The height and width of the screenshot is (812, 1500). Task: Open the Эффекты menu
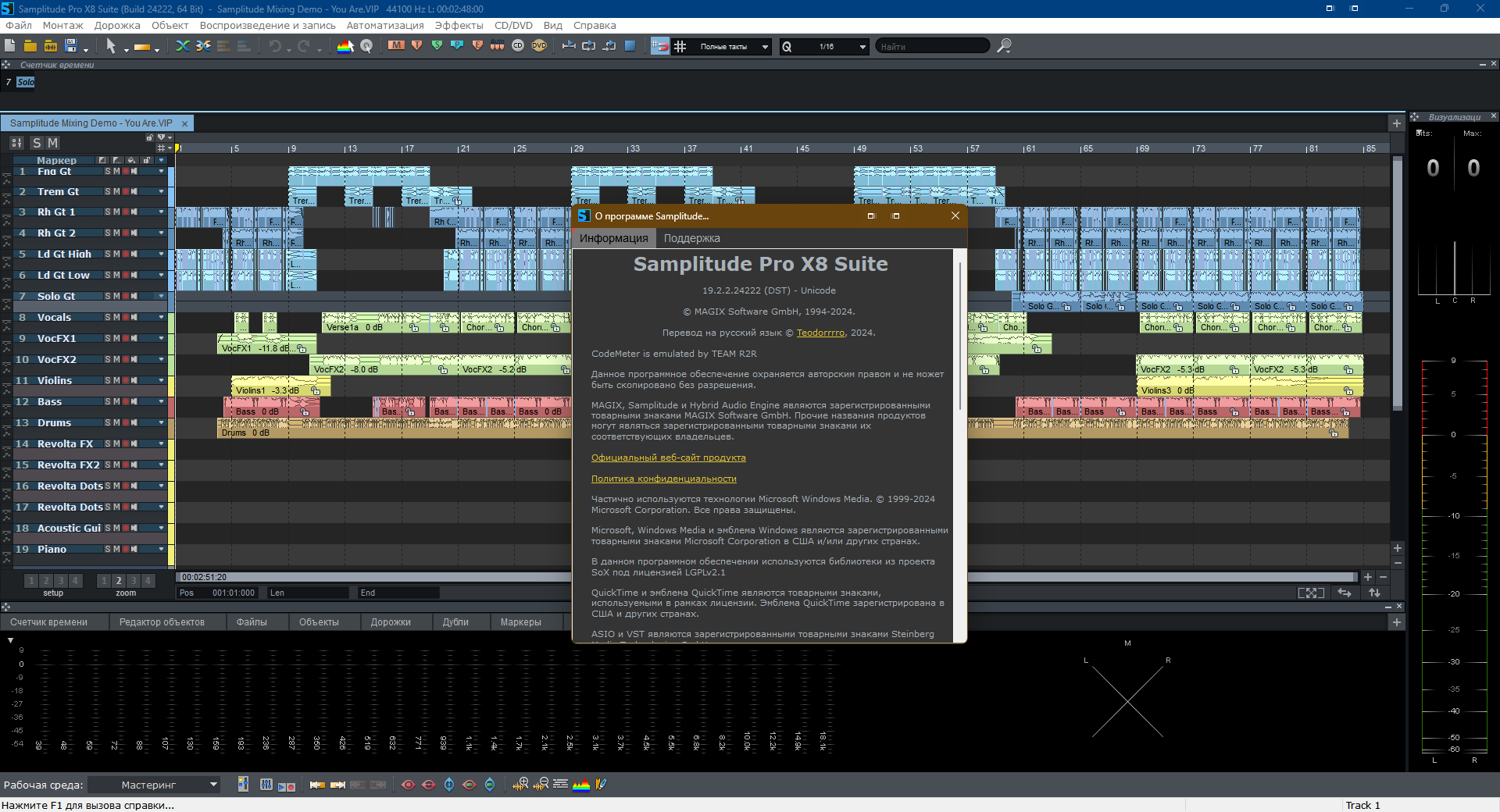click(459, 25)
